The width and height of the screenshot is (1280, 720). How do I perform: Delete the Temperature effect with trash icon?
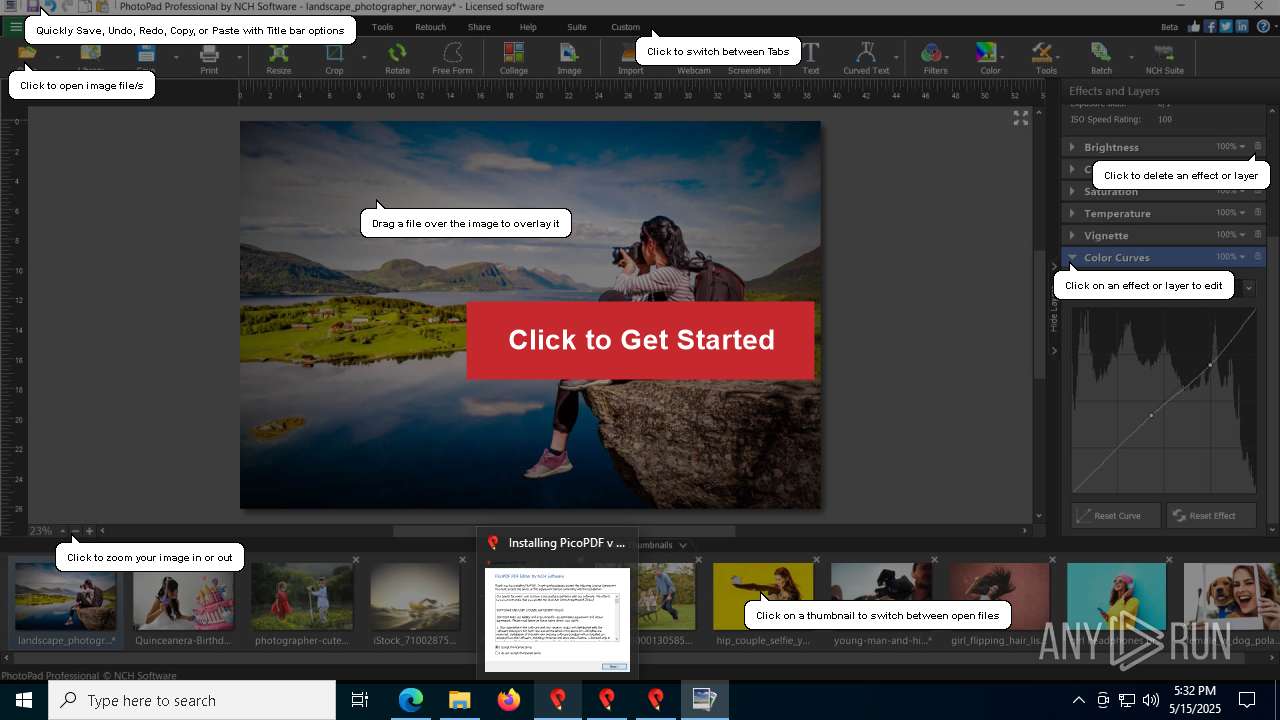1258,213
